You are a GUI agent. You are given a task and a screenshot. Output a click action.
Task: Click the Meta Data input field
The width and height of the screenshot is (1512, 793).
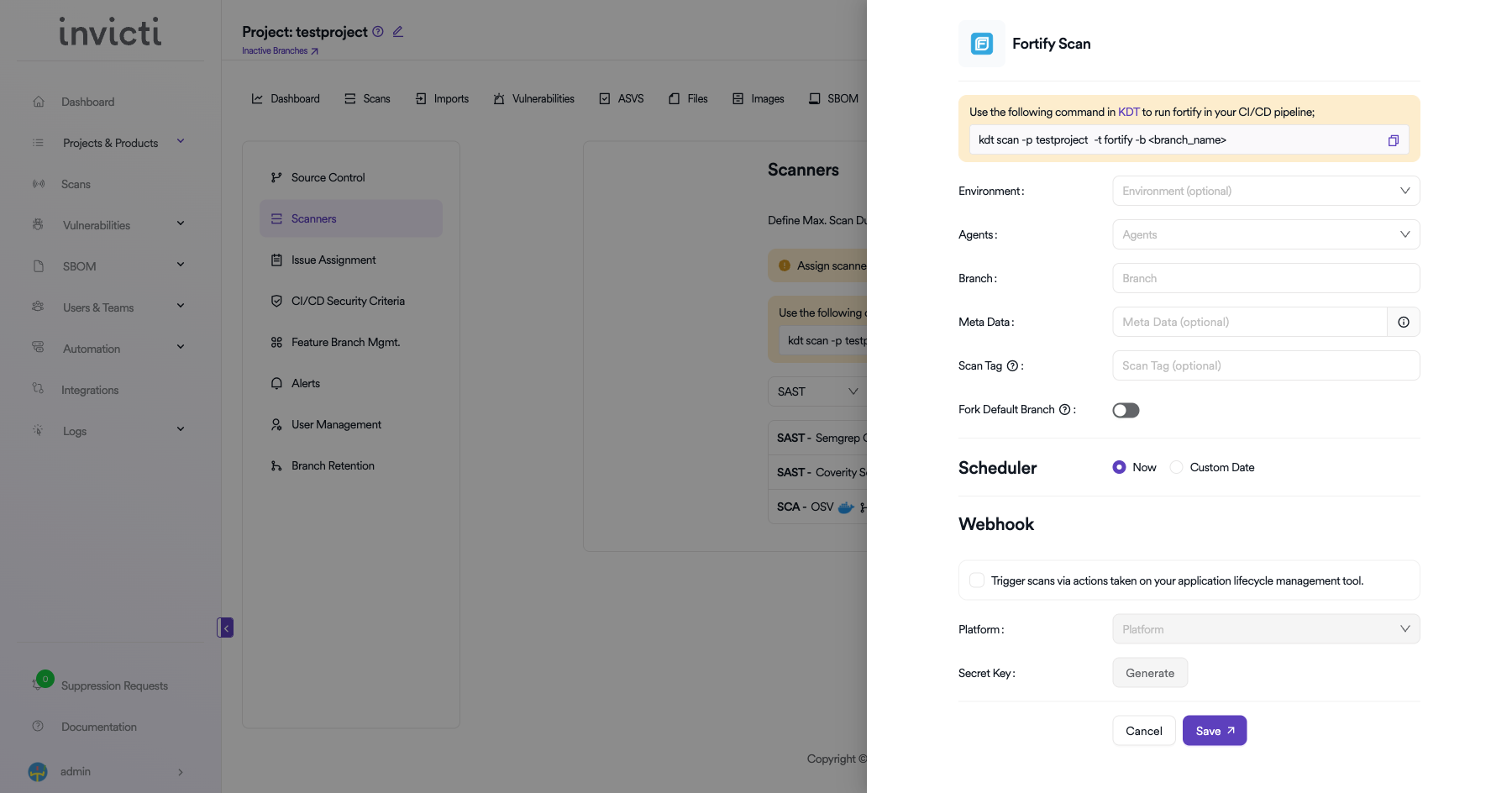1250,322
